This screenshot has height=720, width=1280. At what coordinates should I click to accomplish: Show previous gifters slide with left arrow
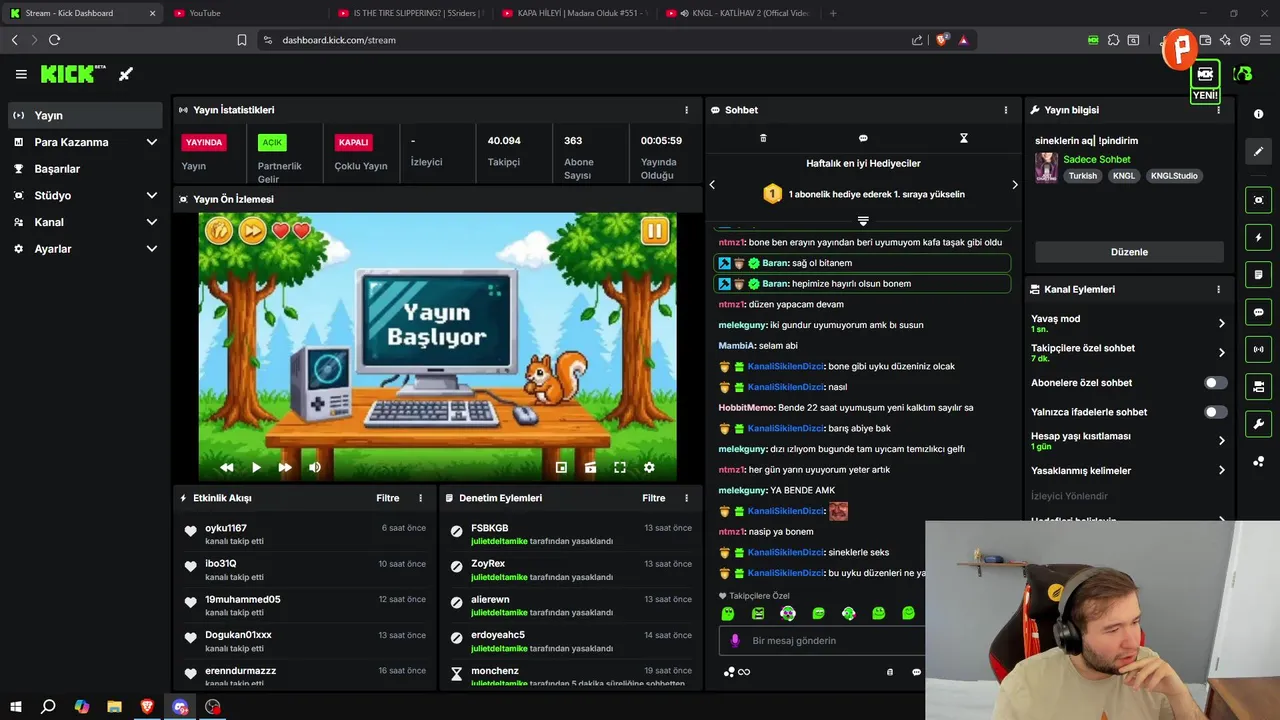(x=712, y=184)
